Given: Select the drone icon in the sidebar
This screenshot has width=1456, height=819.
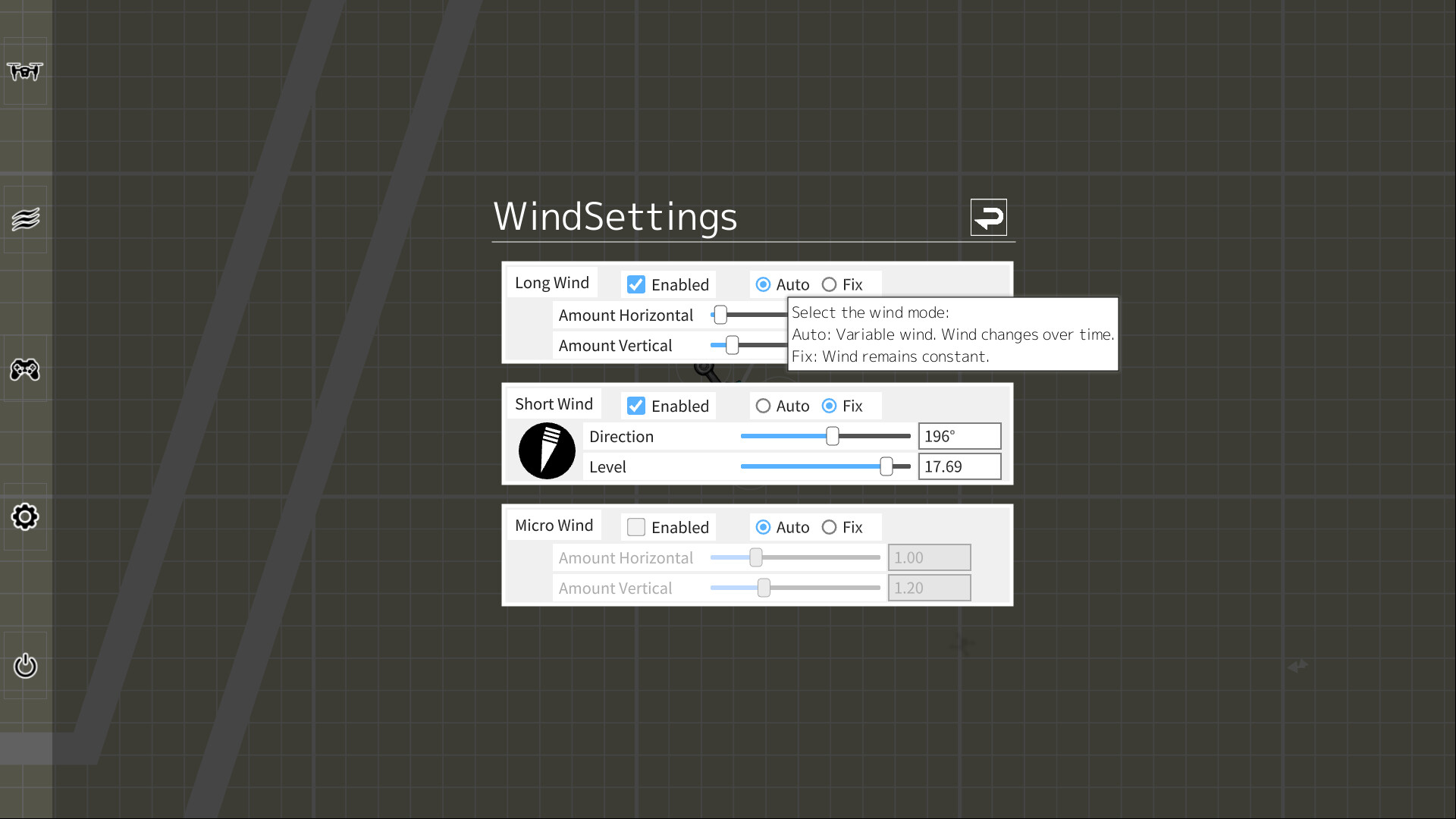Looking at the screenshot, I should coord(25,71).
